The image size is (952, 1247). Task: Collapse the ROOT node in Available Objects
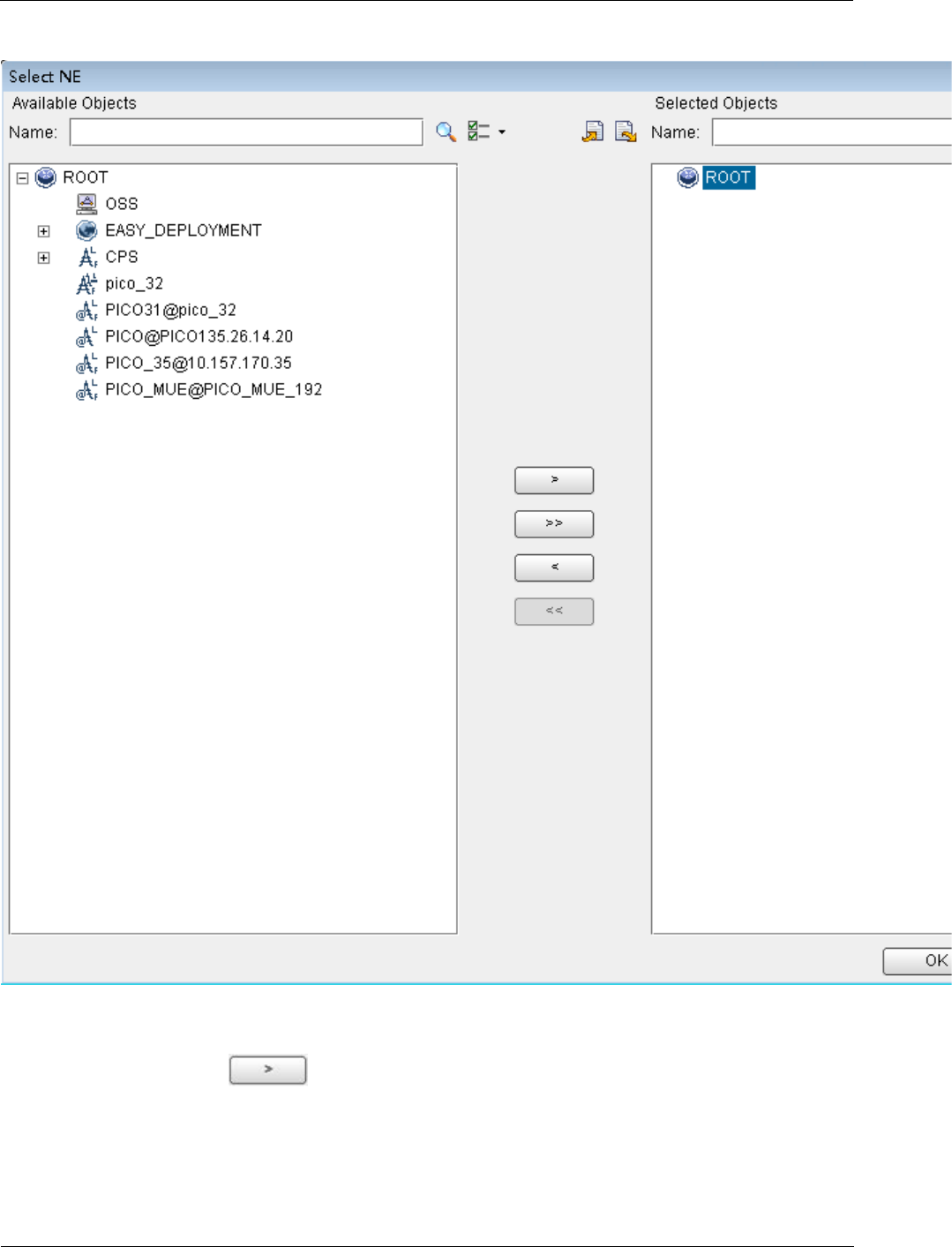coord(23,177)
